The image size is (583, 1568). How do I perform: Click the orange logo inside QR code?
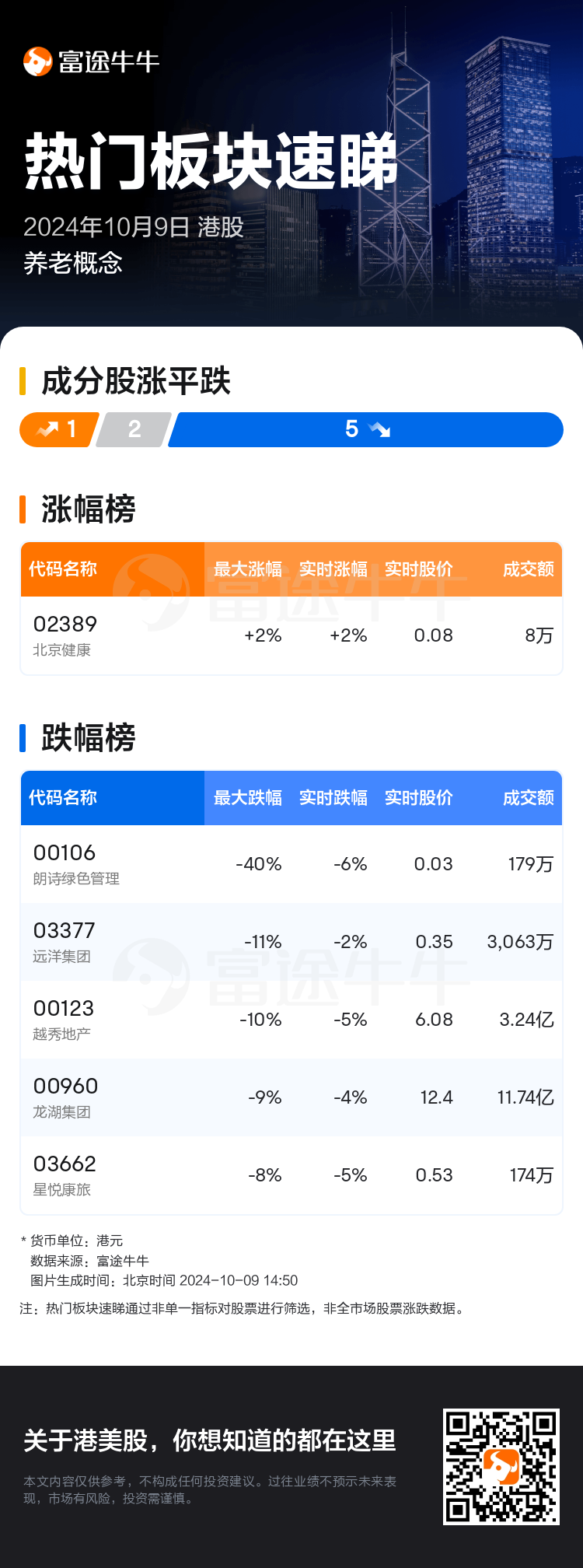click(x=501, y=1466)
